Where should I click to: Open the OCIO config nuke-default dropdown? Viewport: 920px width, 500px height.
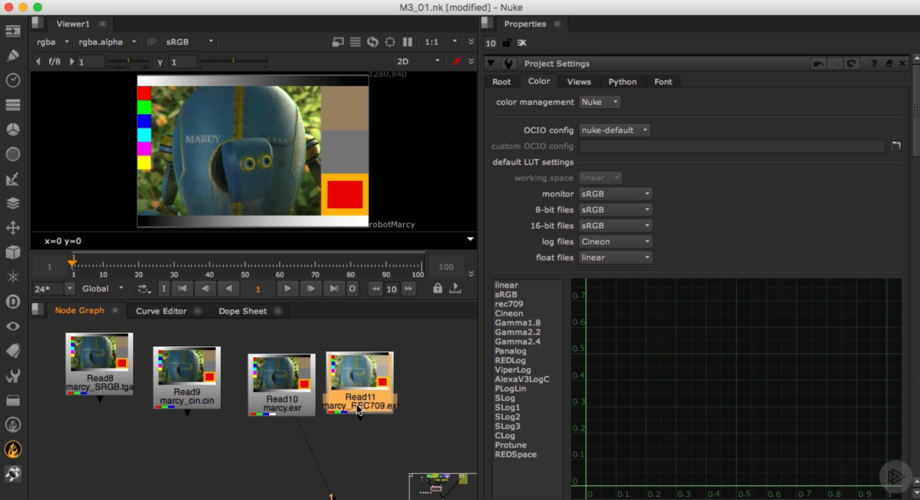tap(614, 130)
